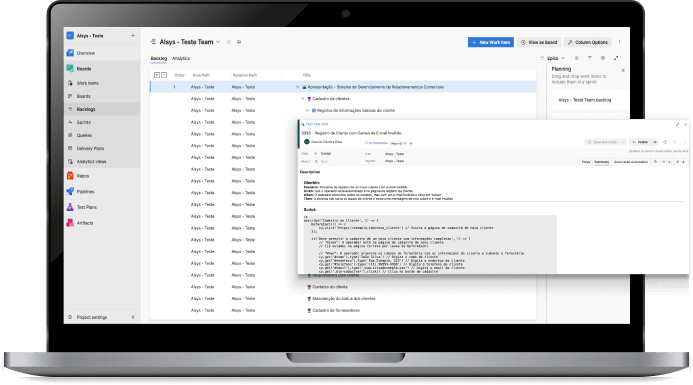693x385 pixels.
Task: Enter full screen mode for backlog
Action: pyautogui.click(x=616, y=58)
